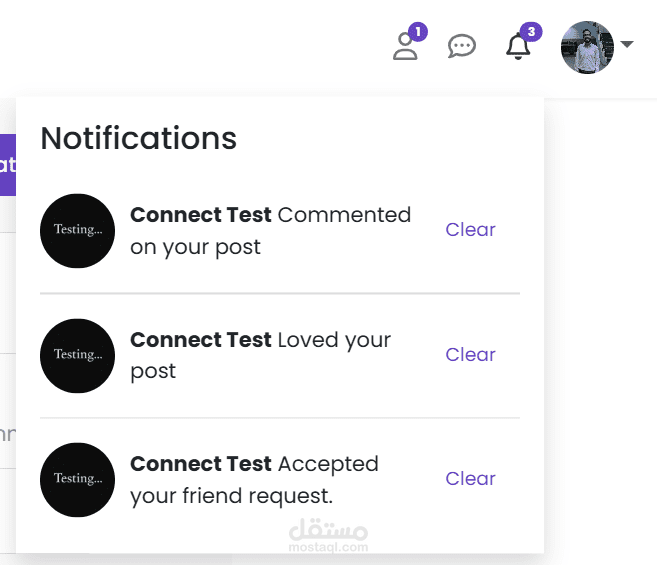Click the purple button behind the panel
657x565 pixels.
(x=8, y=165)
